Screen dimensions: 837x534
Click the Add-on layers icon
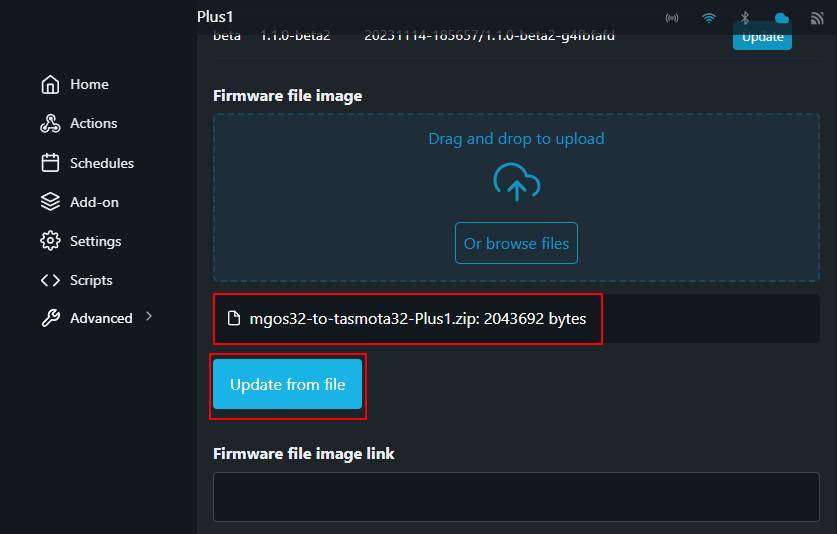pyautogui.click(x=50, y=202)
